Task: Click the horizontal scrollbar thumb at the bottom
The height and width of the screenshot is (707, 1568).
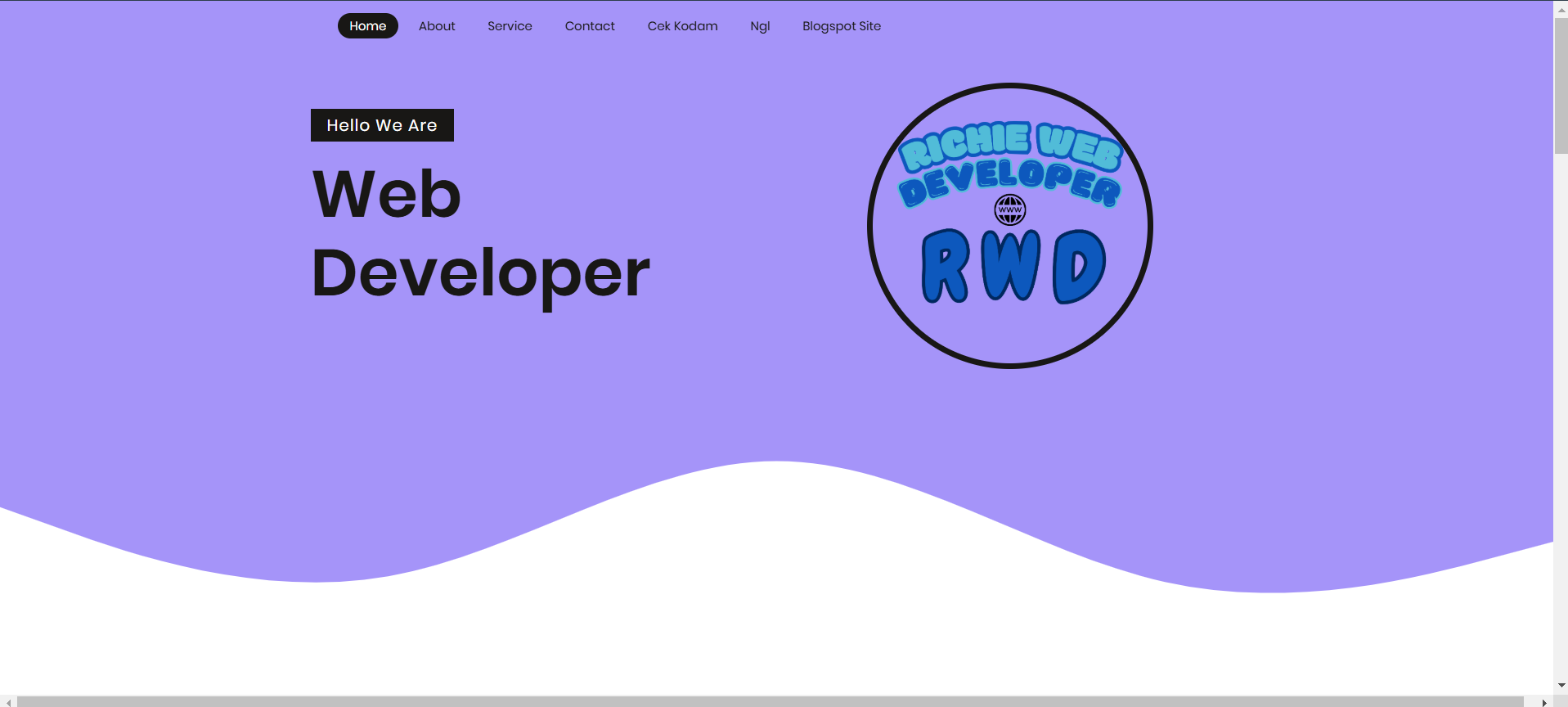Action: 769,701
